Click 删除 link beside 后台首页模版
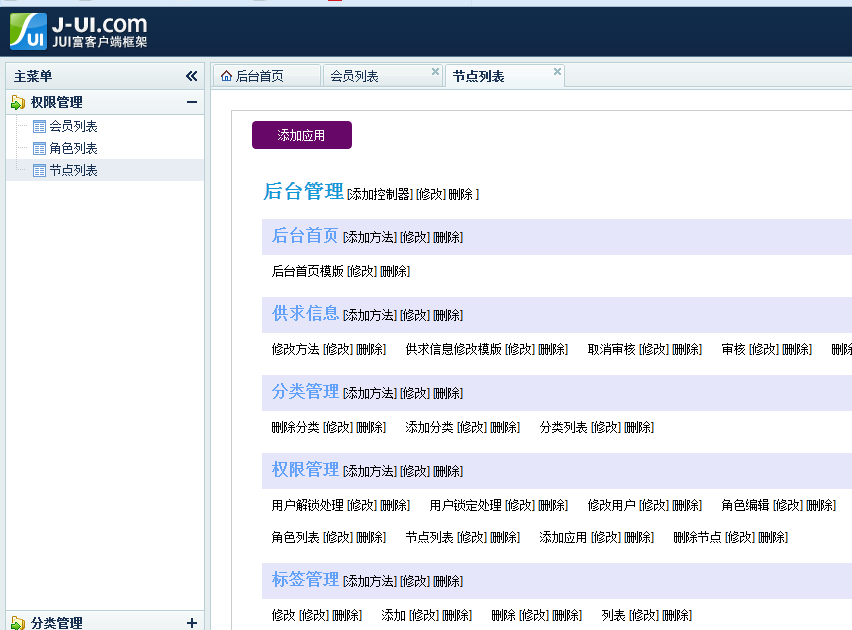The width and height of the screenshot is (852, 630). pos(395,271)
